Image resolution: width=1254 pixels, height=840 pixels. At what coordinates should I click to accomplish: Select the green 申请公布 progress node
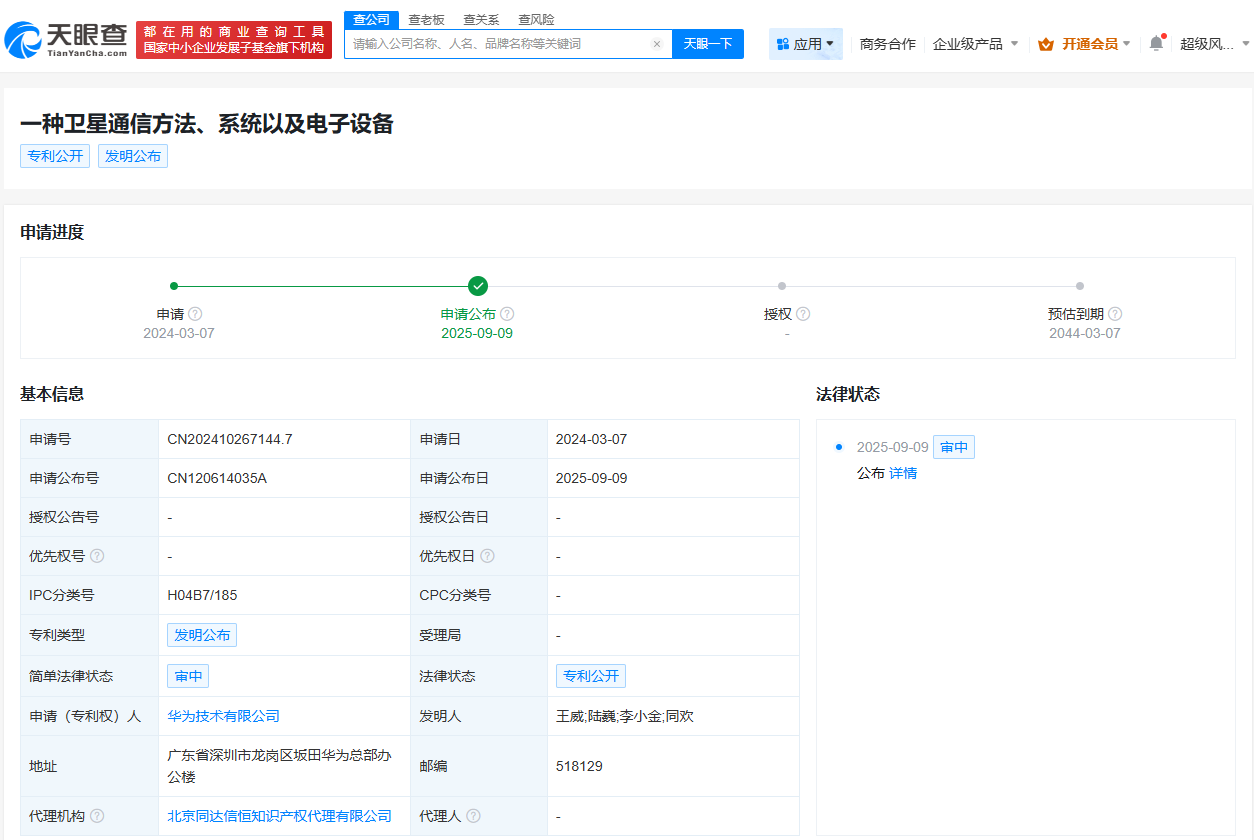478,285
